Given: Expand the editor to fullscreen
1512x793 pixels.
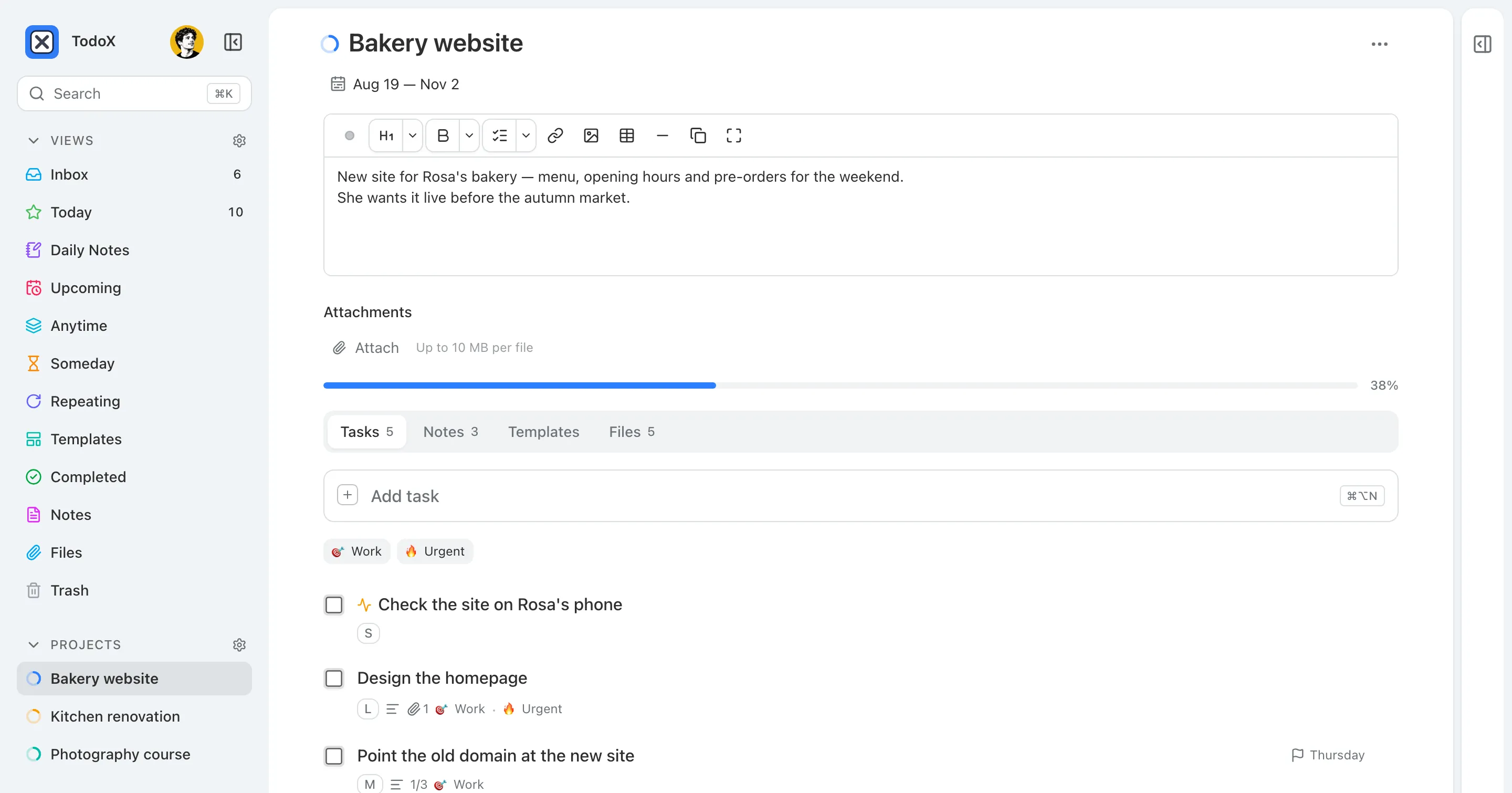Looking at the screenshot, I should pyautogui.click(x=734, y=135).
